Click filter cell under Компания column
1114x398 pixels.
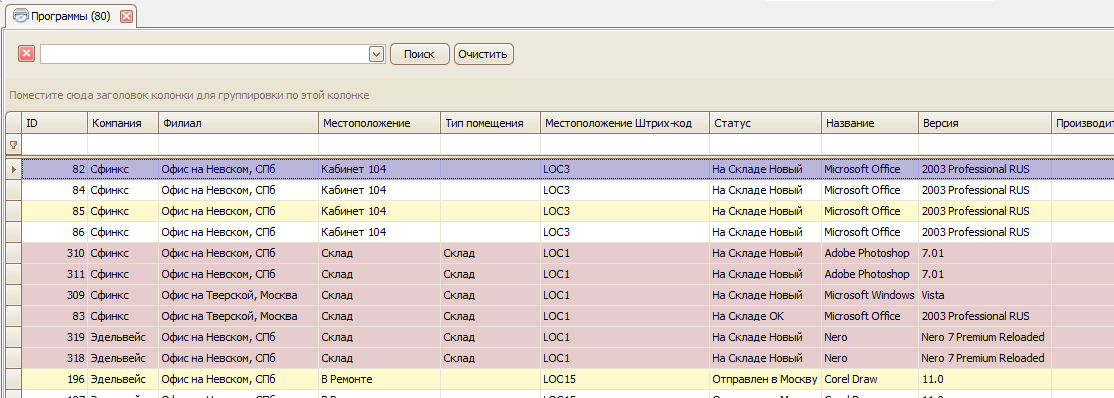(123, 145)
